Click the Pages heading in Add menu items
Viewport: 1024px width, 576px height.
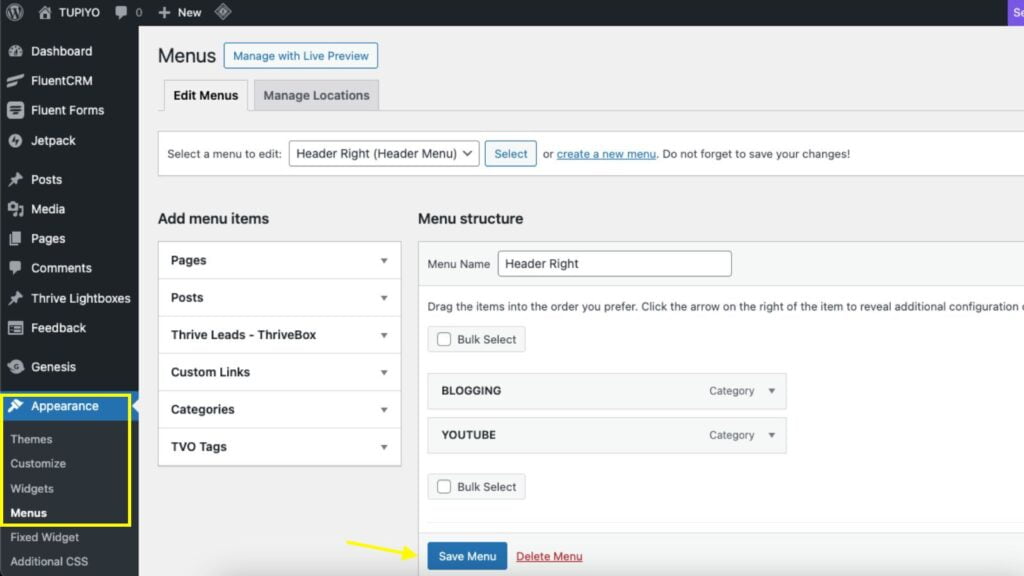click(189, 261)
